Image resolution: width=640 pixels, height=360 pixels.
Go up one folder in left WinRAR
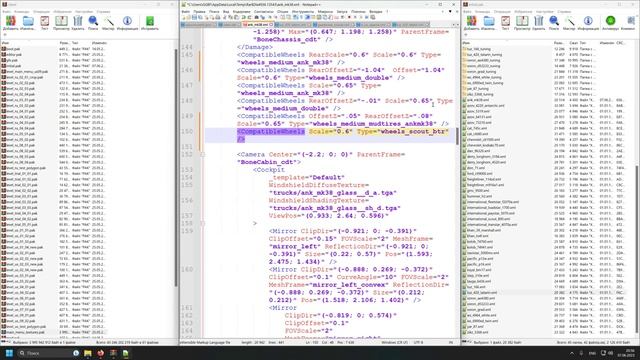tap(4, 36)
